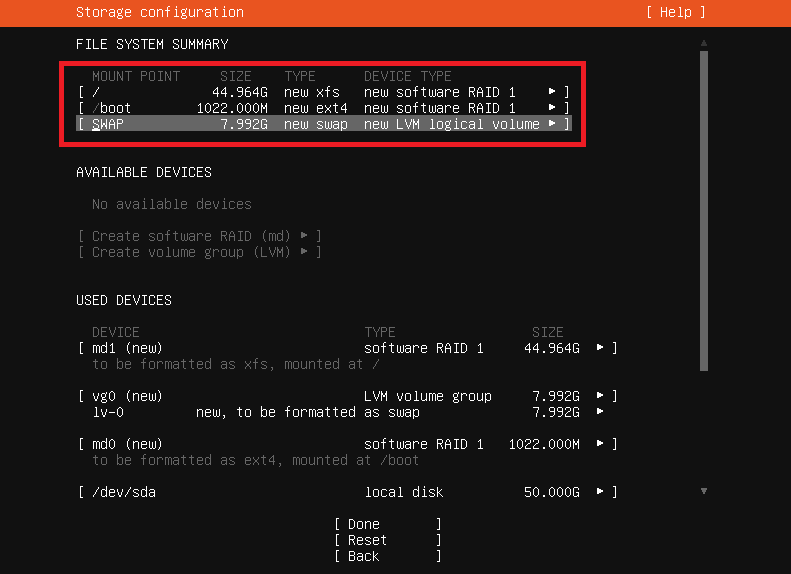Click the Back button
791x574 pixels.
tap(388, 556)
